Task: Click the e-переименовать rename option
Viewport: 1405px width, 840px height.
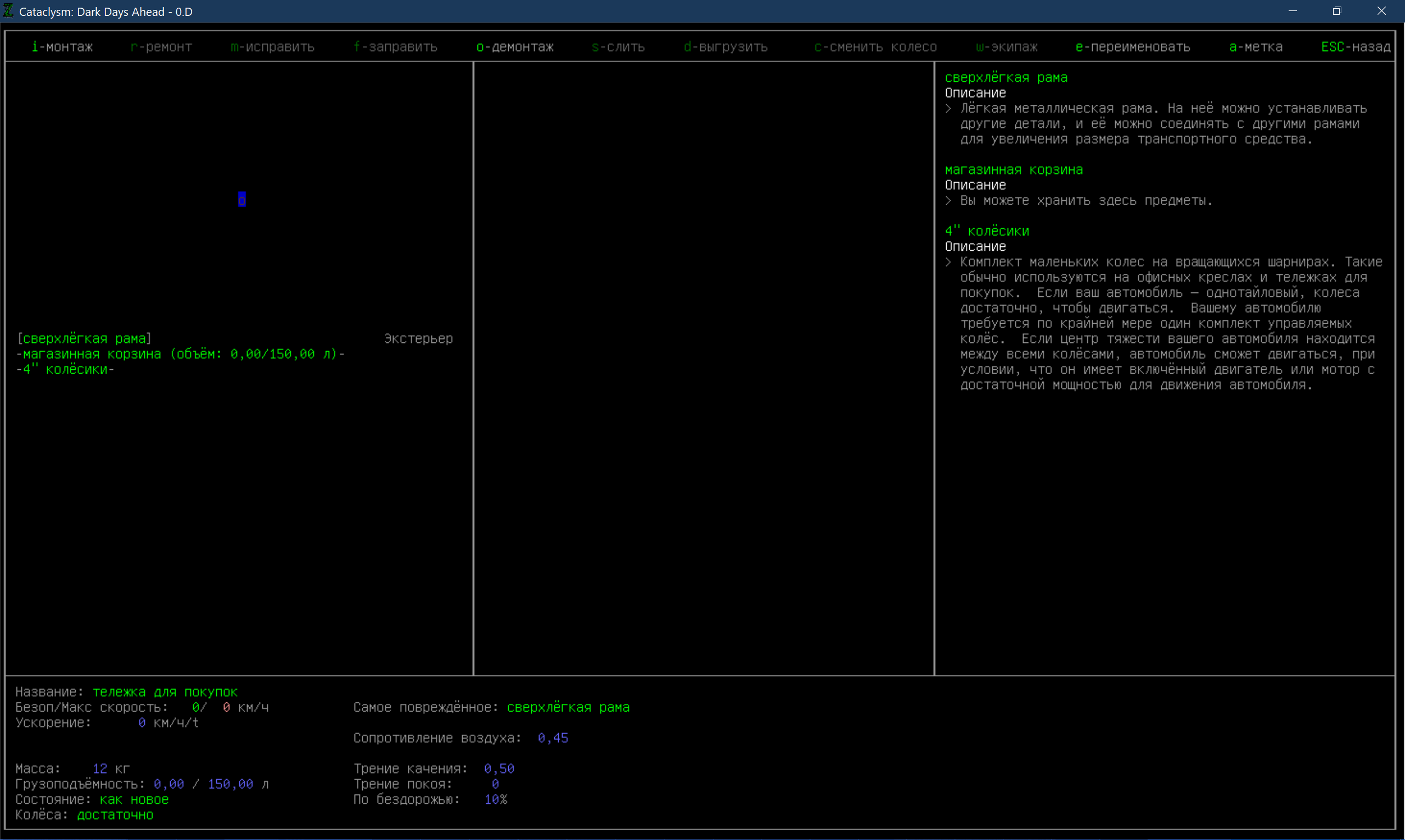Action: 1132,47
